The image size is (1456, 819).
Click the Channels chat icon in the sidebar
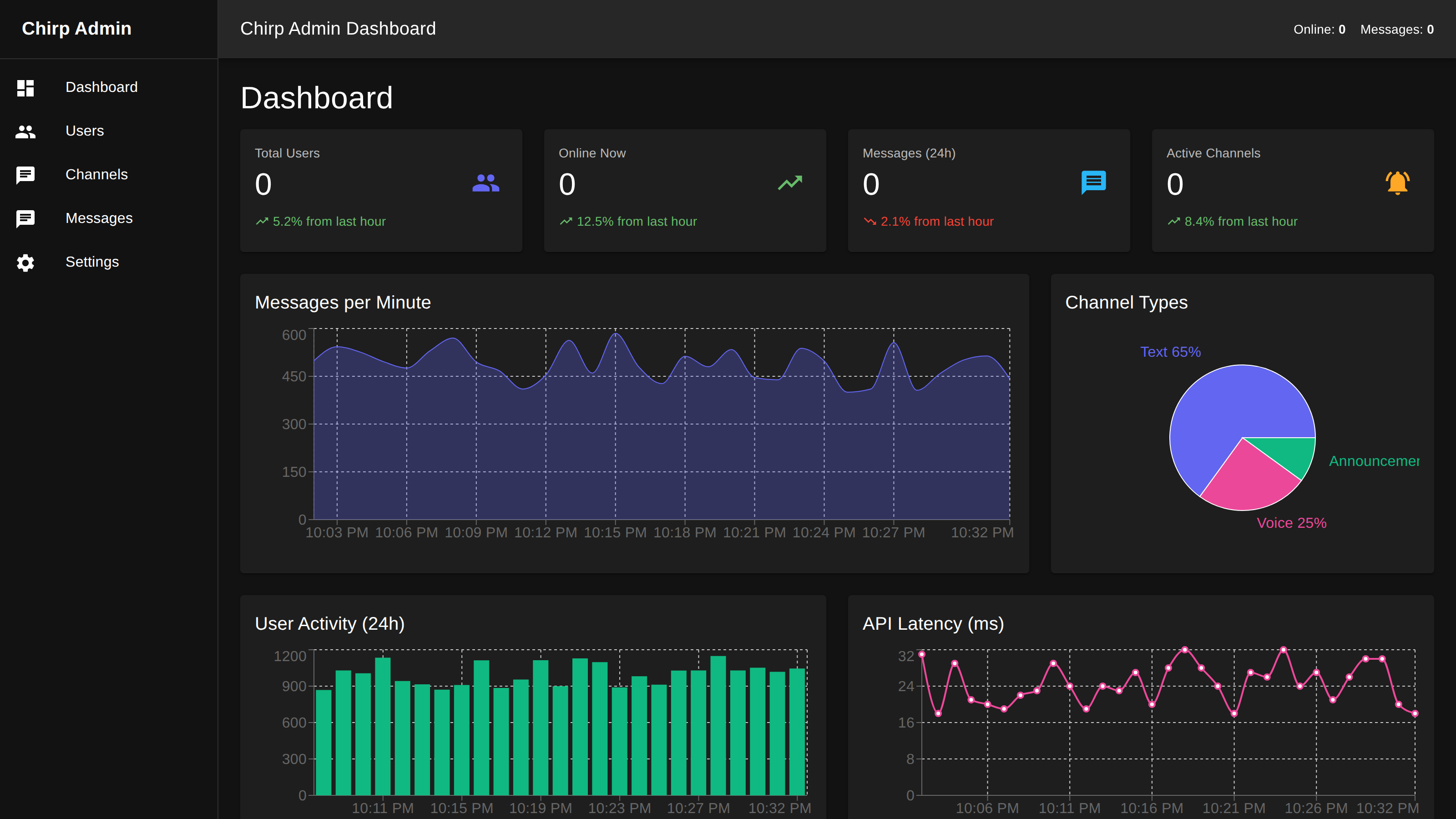click(25, 175)
